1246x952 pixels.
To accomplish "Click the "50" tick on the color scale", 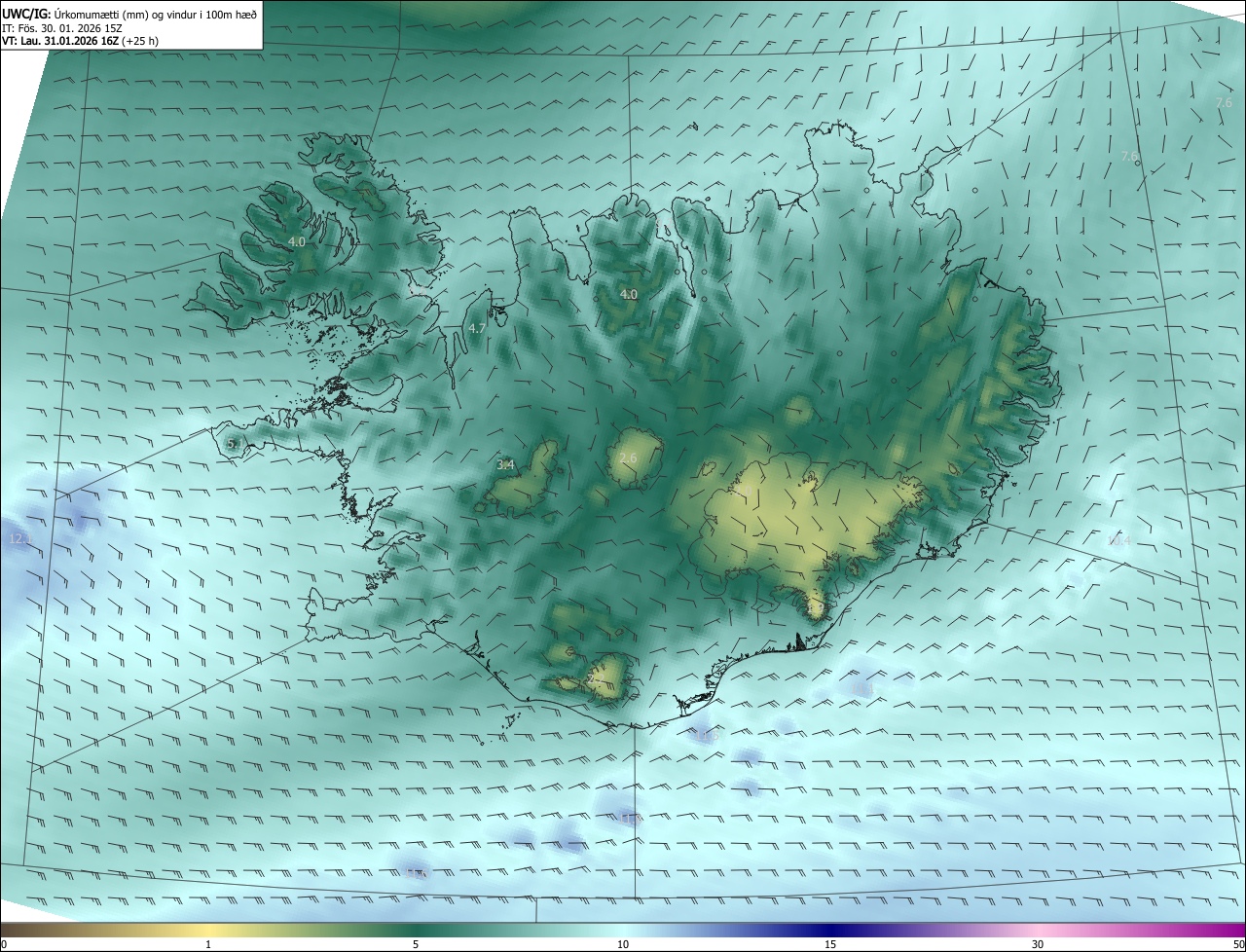I will coord(1239,944).
